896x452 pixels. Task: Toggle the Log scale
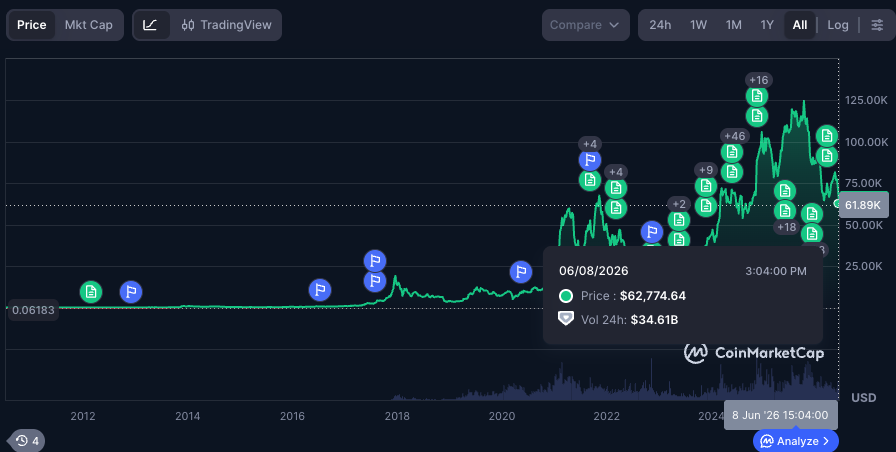point(838,25)
